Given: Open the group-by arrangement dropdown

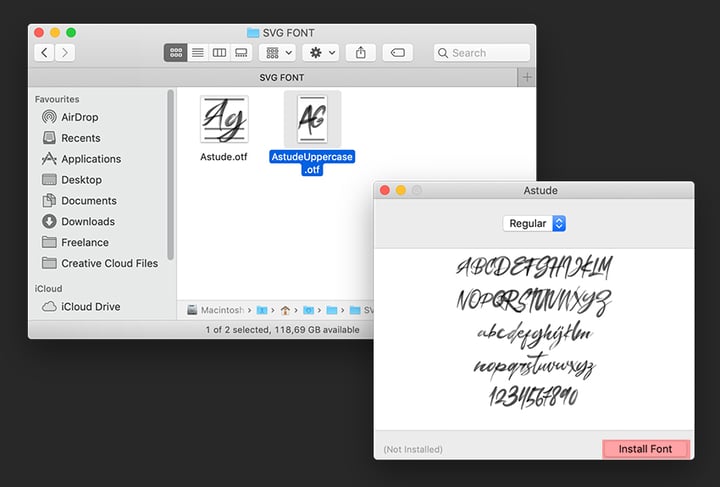Looking at the screenshot, I should tap(277, 53).
